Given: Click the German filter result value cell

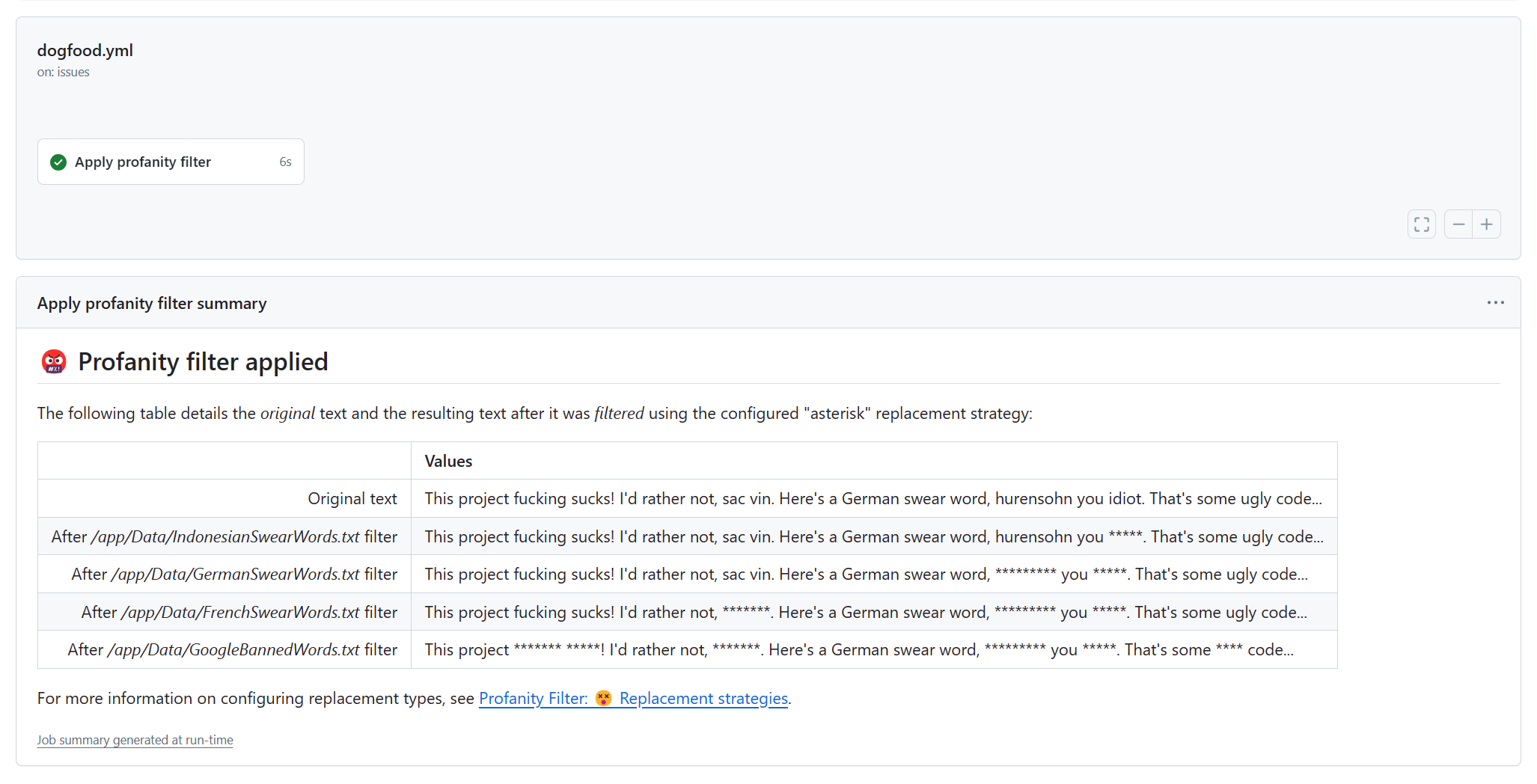Looking at the screenshot, I should [874, 574].
